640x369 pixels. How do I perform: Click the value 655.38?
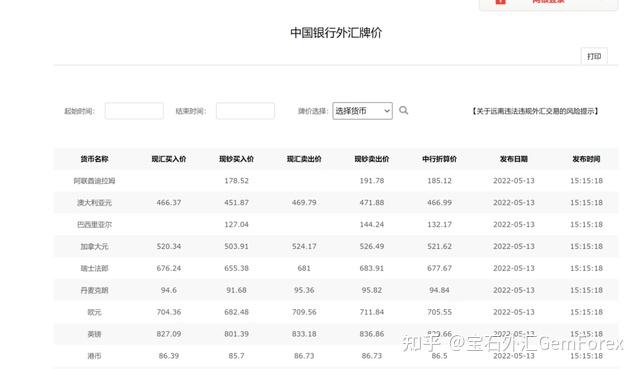point(236,268)
